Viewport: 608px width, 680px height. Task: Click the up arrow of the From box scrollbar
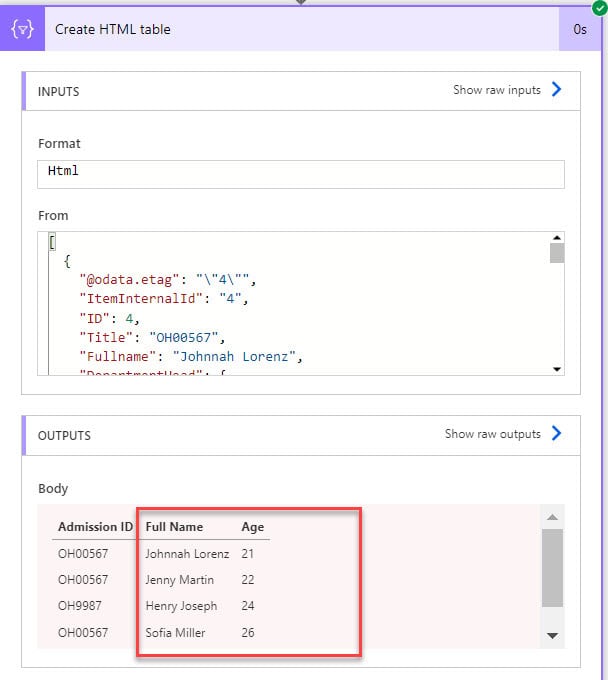557,238
